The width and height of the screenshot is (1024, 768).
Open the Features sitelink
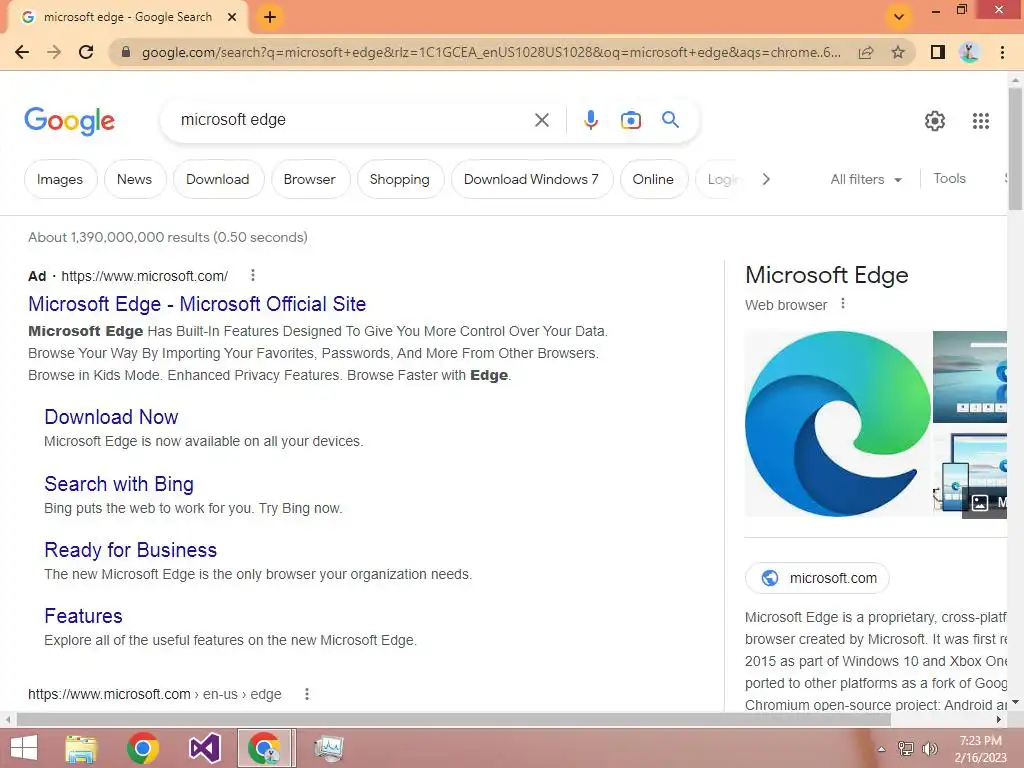click(84, 616)
